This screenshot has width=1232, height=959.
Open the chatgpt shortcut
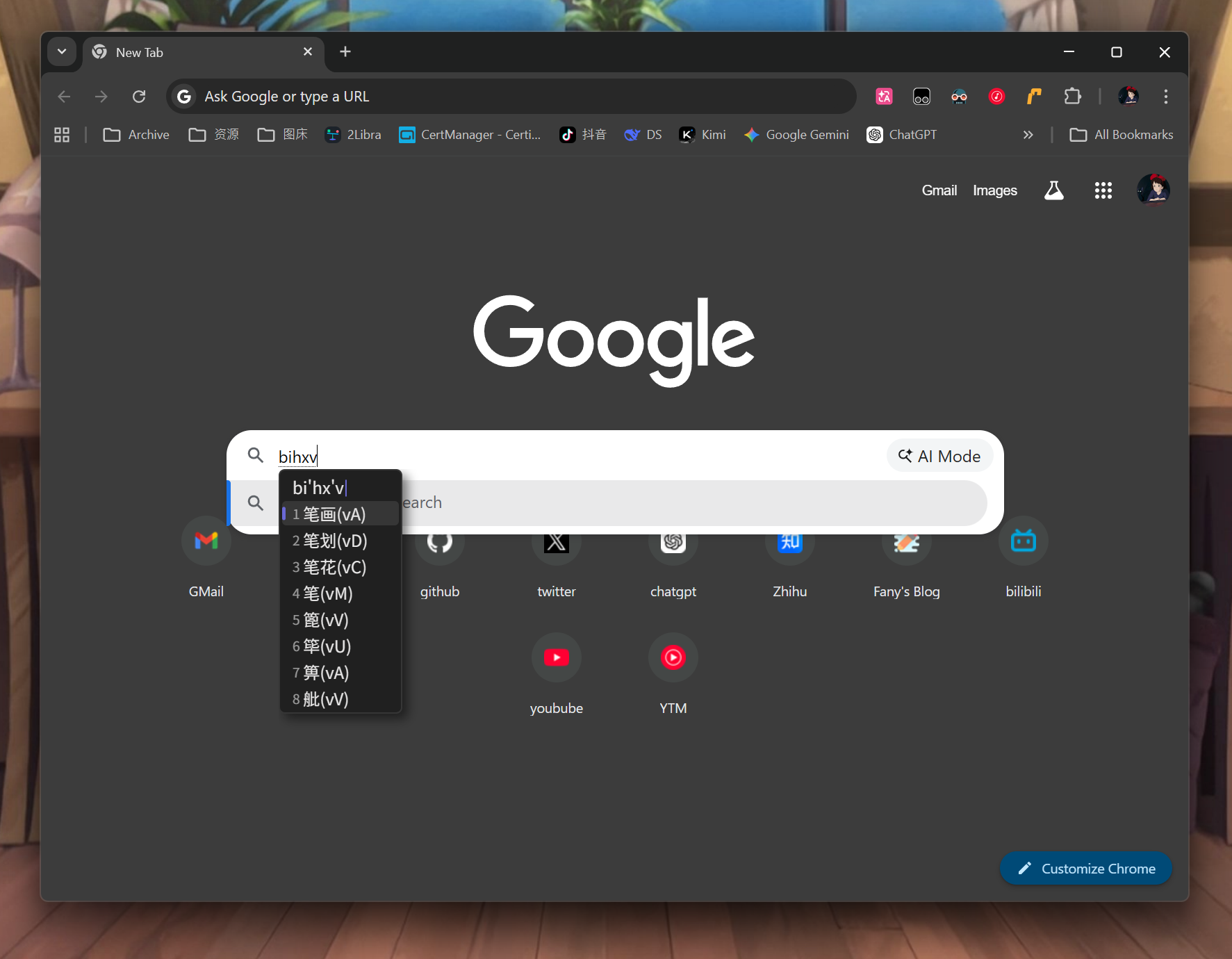673,566
